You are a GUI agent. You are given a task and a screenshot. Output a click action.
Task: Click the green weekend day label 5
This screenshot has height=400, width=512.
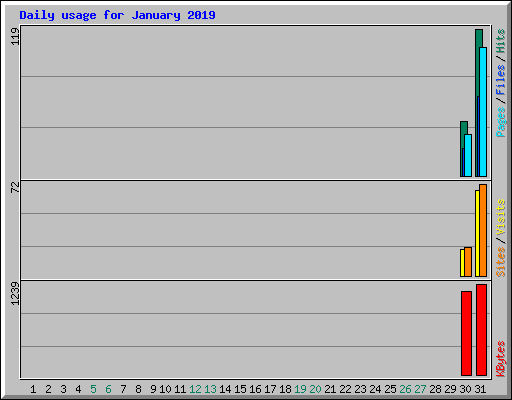(93, 389)
